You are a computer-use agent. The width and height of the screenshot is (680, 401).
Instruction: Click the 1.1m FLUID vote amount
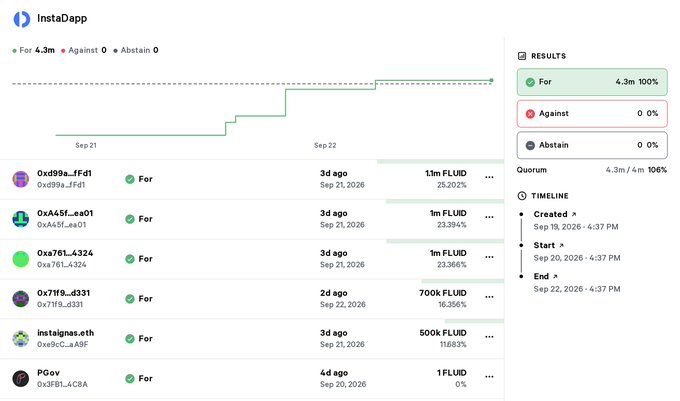point(446,173)
